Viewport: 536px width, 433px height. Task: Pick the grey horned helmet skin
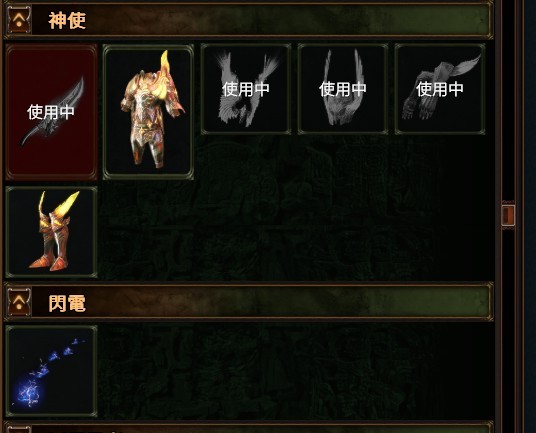343,89
